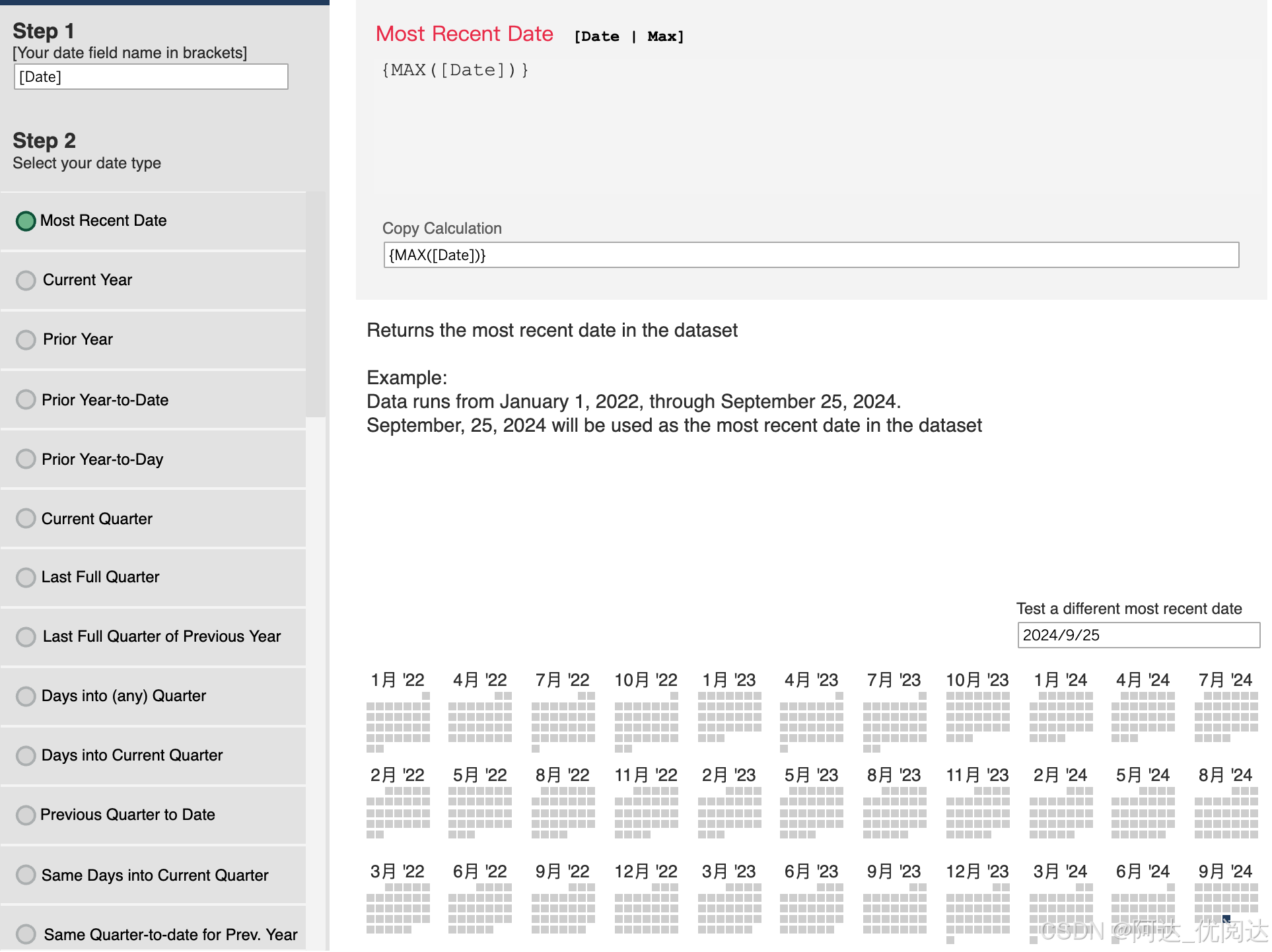Select Days into Current Quarter
Screen dimensions: 1272x952
point(26,756)
